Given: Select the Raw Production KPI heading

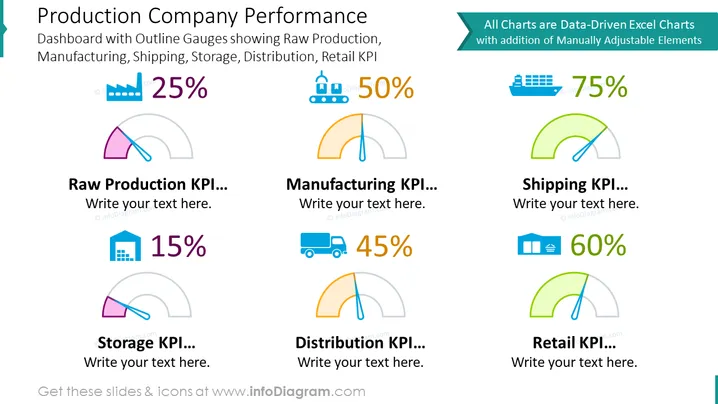Looking at the screenshot, I should tap(148, 184).
